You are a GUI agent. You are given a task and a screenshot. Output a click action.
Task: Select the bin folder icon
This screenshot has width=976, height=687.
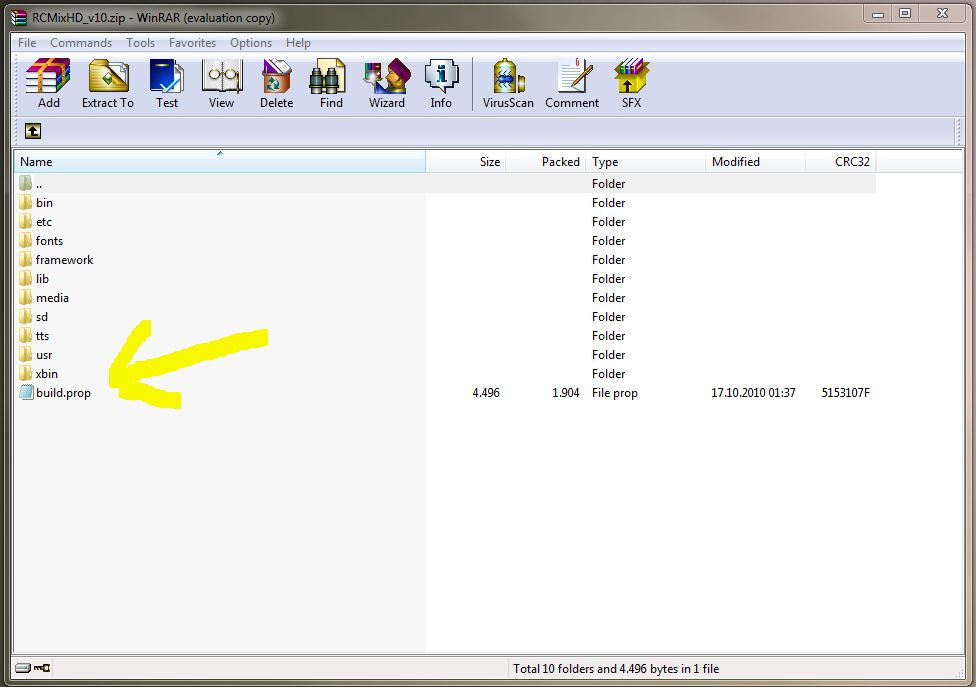click(26, 202)
